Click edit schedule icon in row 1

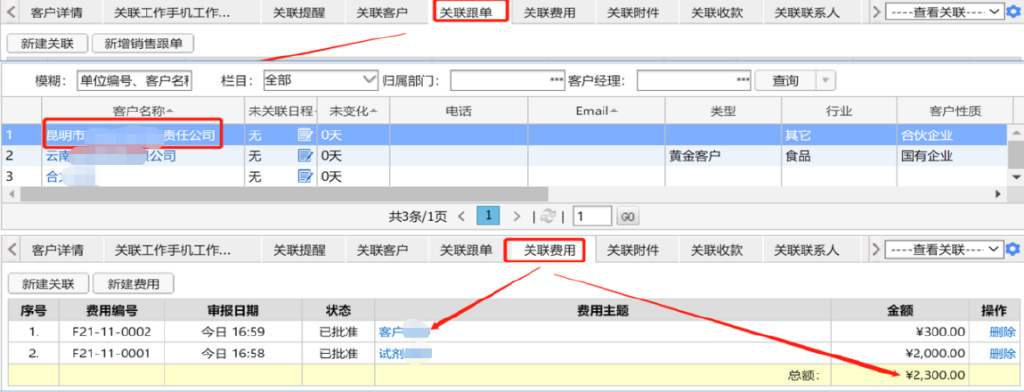pos(305,135)
